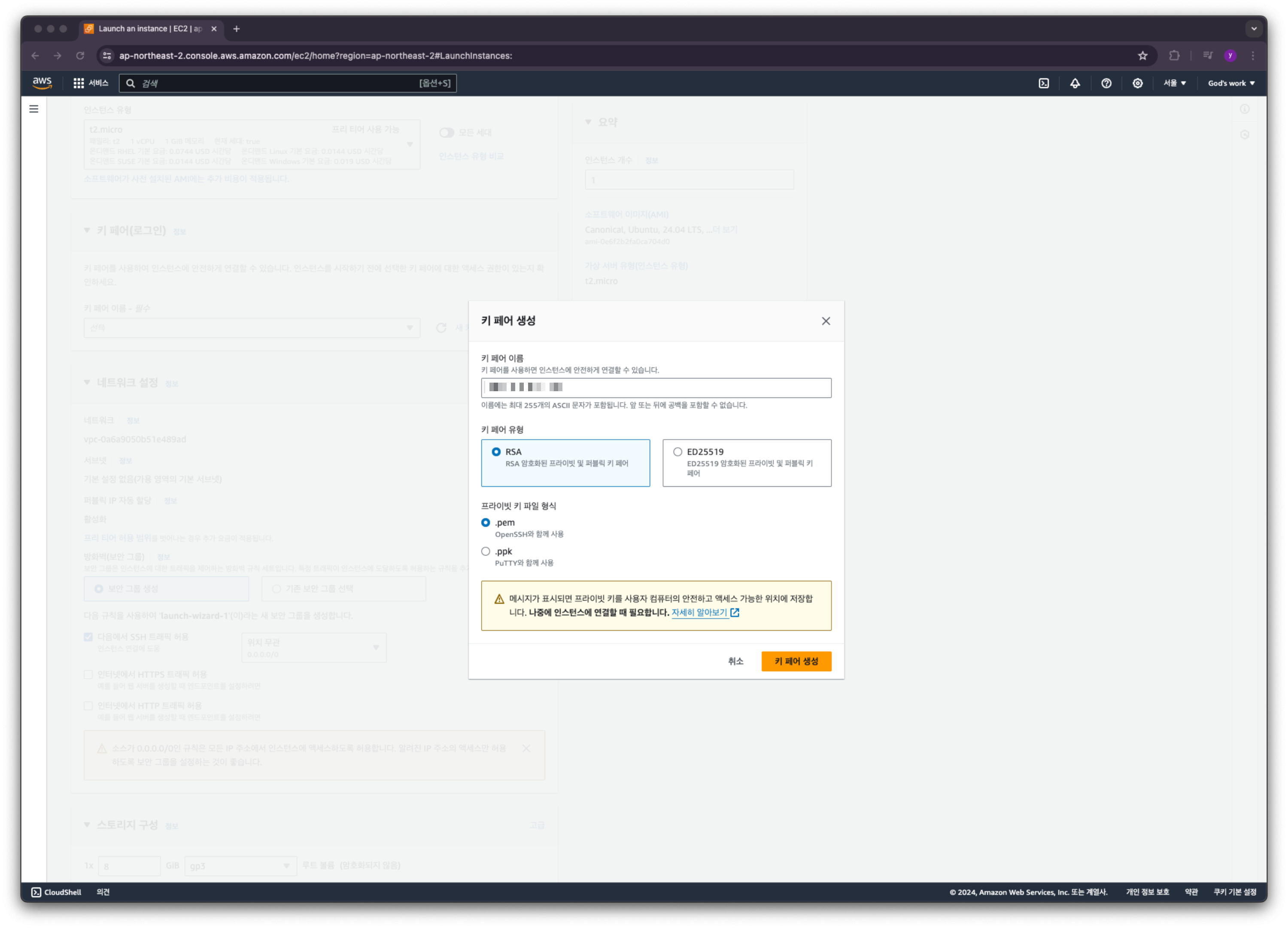Go back with the browser back arrow
Viewport: 1288px width, 928px height.
35,56
